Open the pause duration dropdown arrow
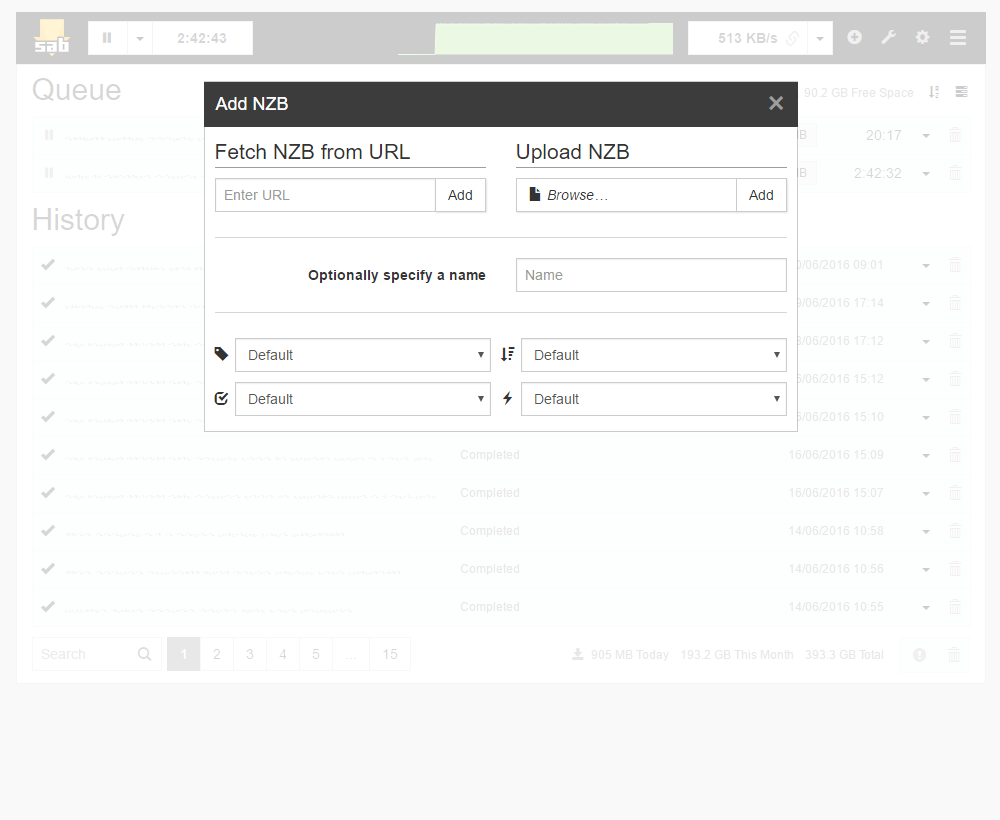Screen dimensions: 1000x820 (x=140, y=38)
